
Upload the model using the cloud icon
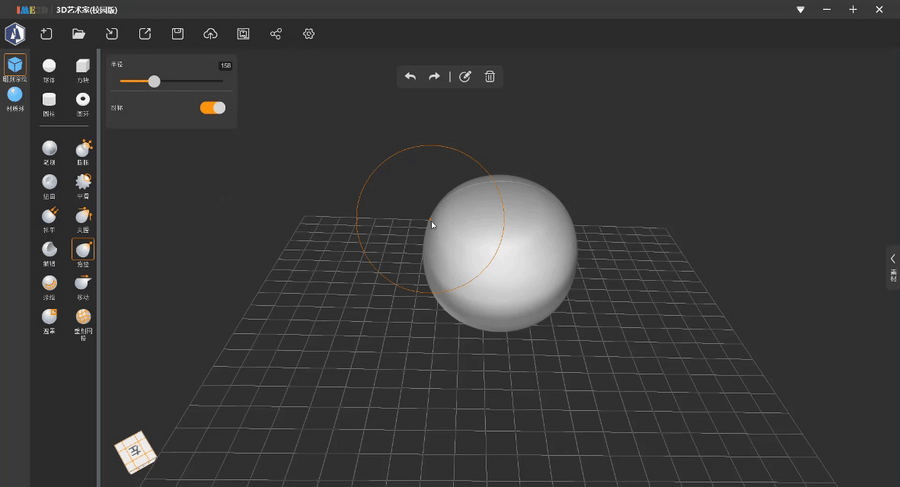coord(211,34)
